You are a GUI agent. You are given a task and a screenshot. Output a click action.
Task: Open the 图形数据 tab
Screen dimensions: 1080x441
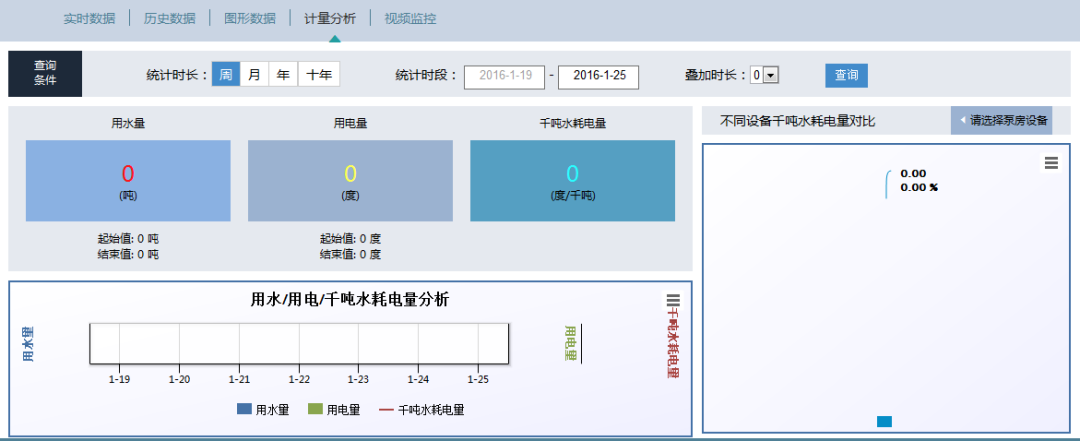(x=250, y=19)
